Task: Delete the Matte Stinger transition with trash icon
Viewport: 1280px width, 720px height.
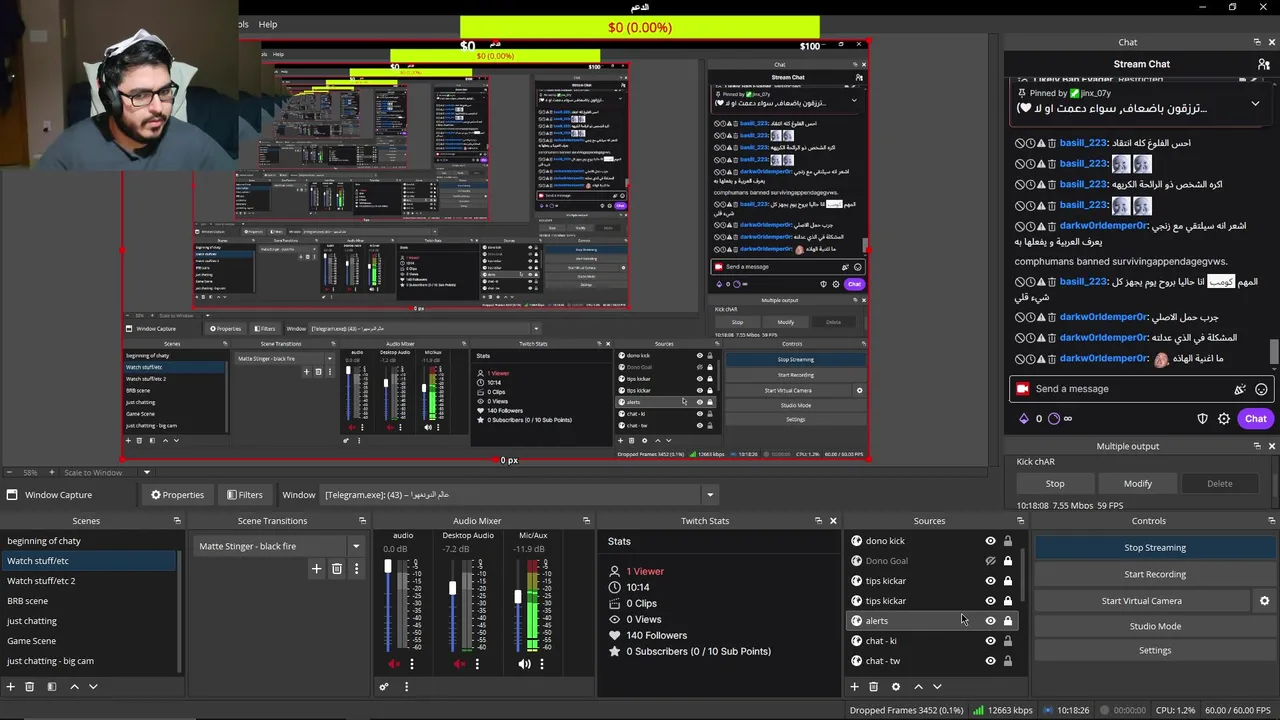Action: click(x=337, y=569)
